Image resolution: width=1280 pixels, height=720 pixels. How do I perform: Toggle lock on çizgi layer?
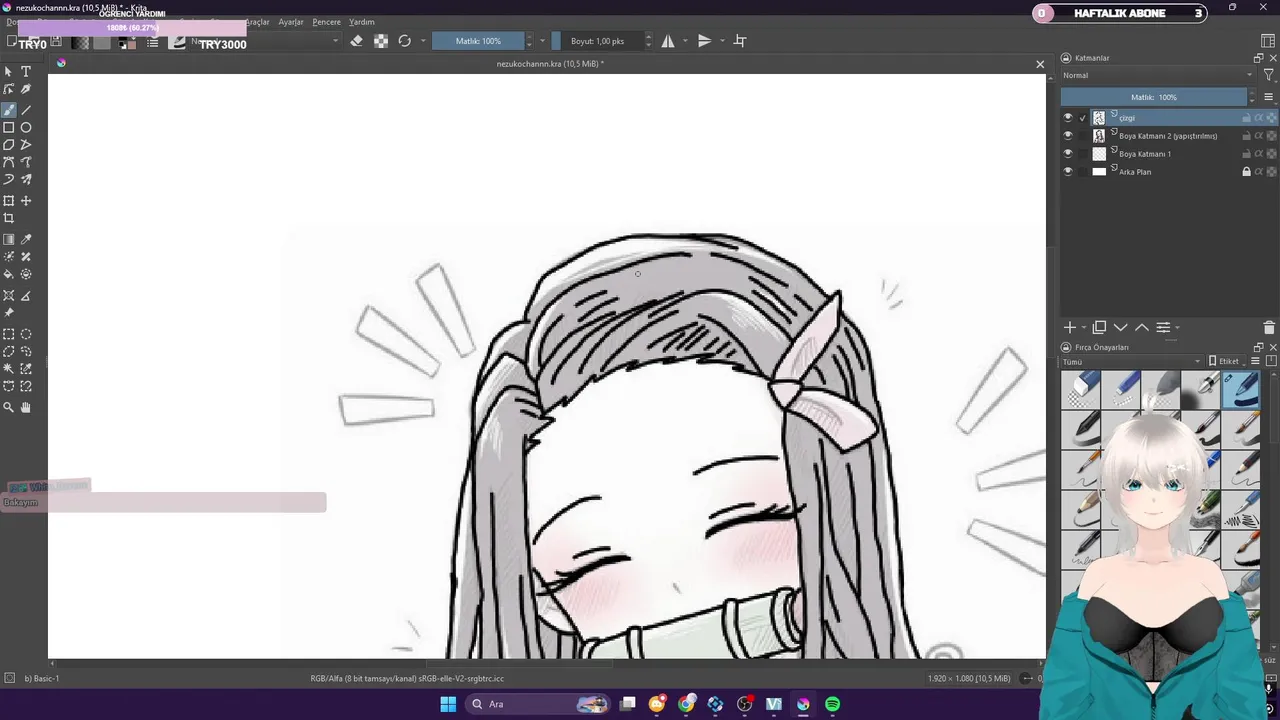pyautogui.click(x=1246, y=118)
